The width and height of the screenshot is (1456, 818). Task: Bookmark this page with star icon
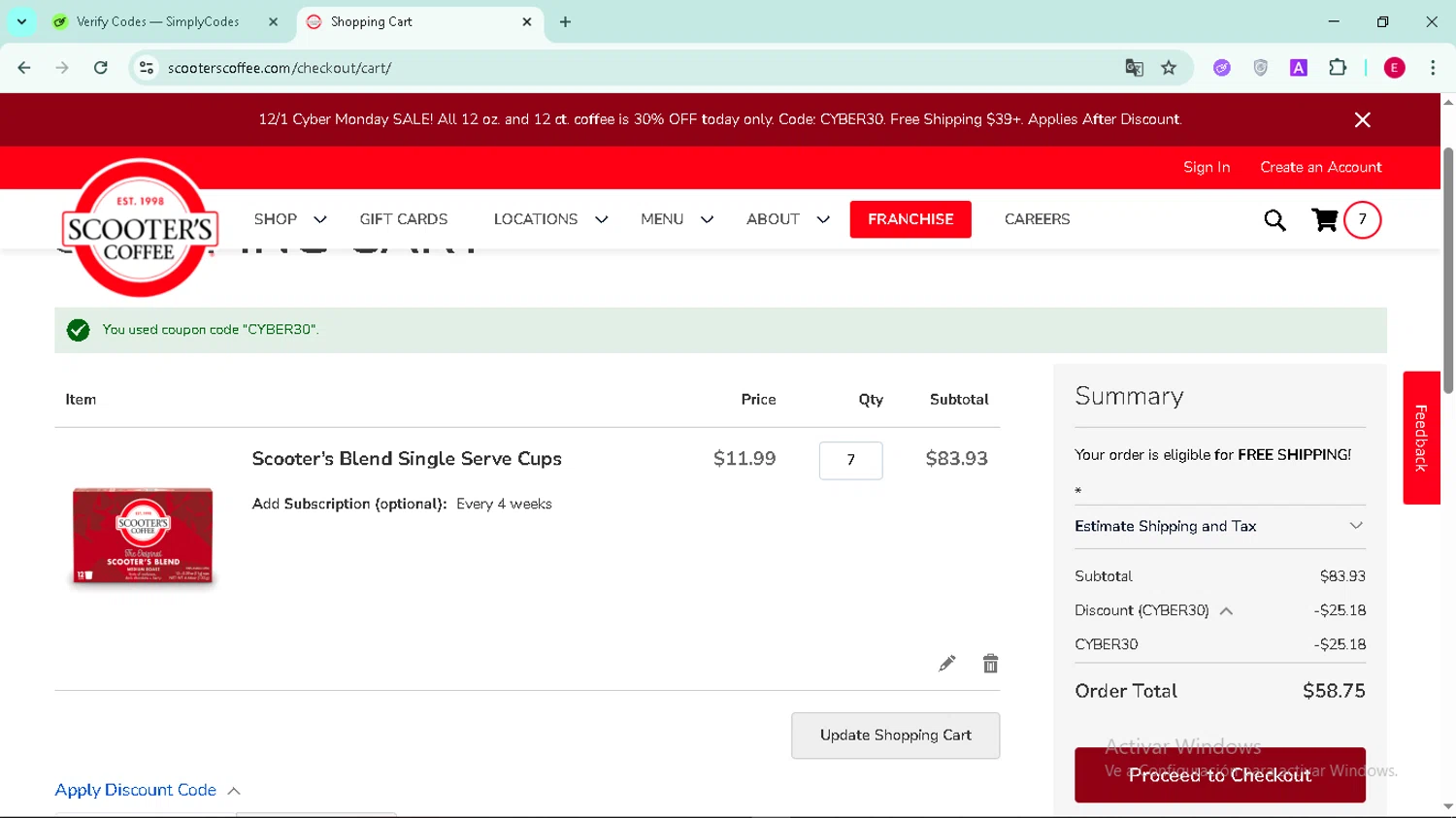pos(1169,68)
